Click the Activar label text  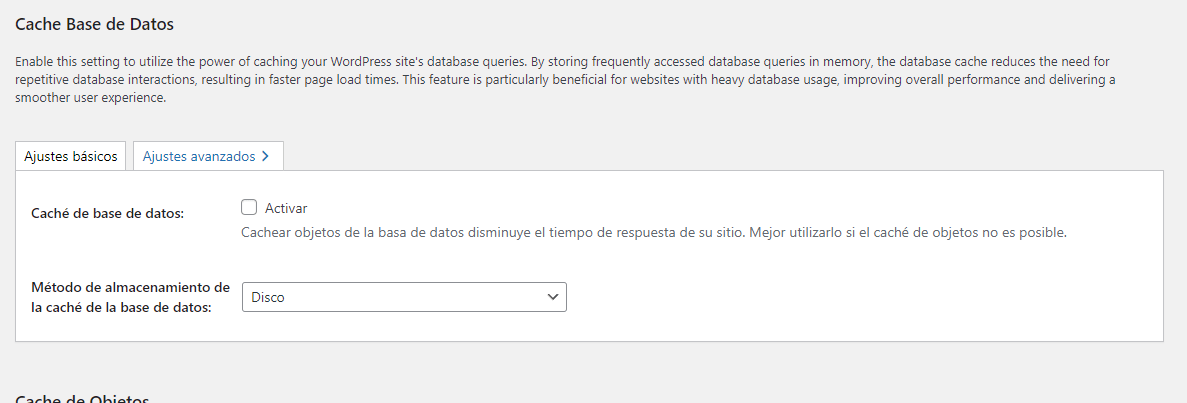click(x=286, y=208)
